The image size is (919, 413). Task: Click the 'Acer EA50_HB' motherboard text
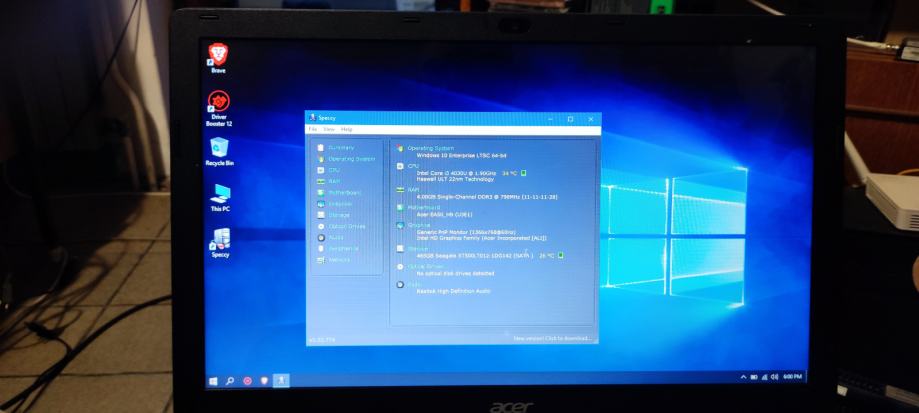pos(444,214)
